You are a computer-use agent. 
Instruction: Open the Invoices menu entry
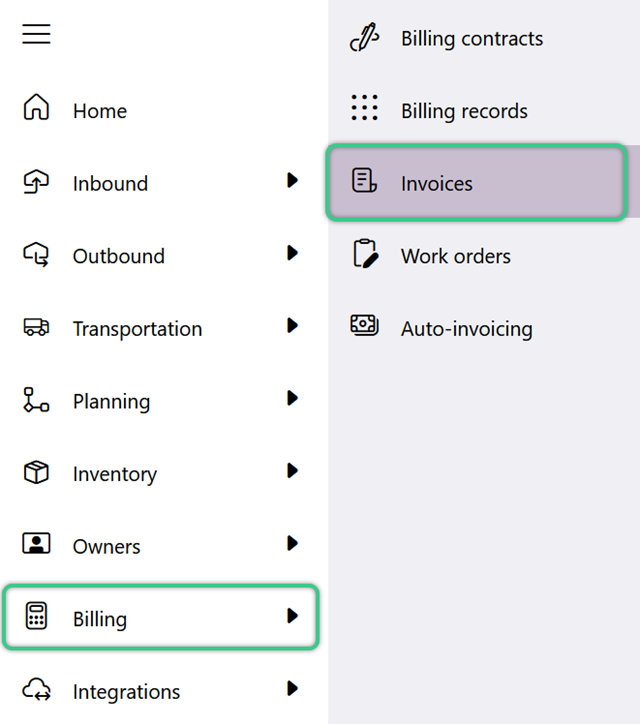[476, 183]
